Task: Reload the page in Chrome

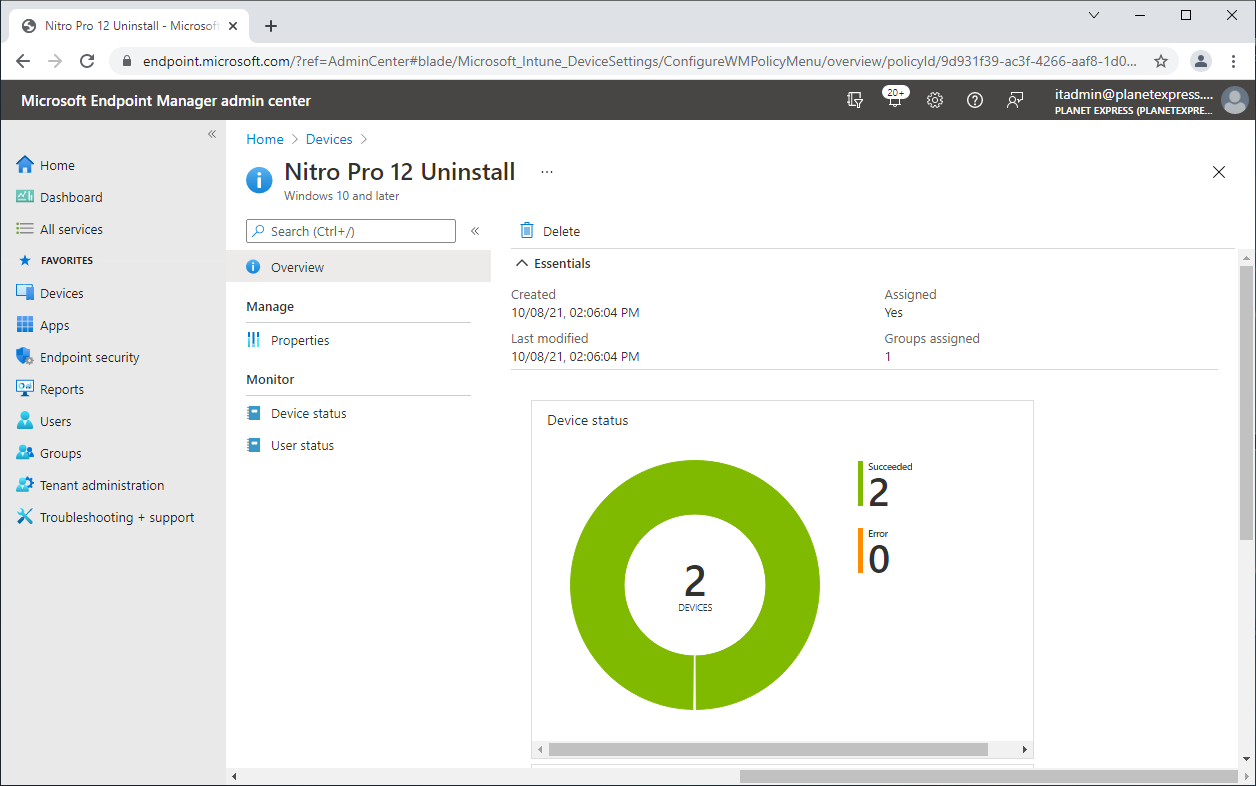Action: (87, 61)
